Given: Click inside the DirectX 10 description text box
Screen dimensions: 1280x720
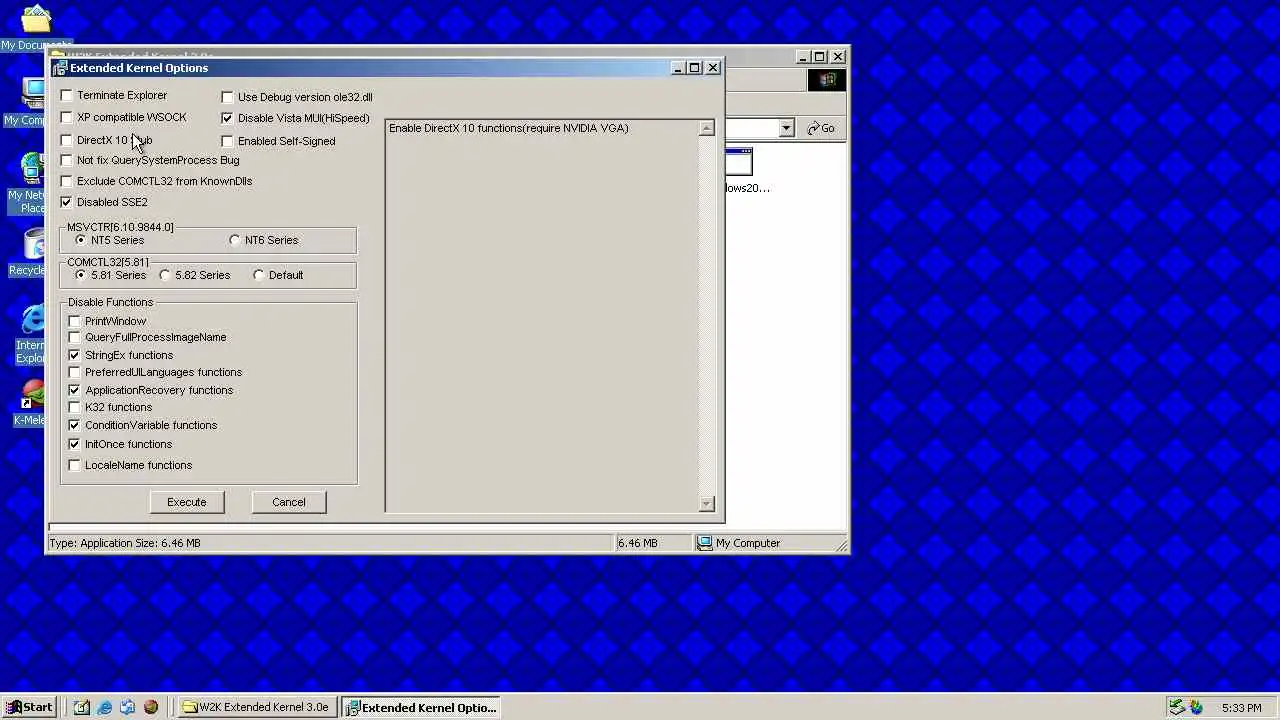Looking at the screenshot, I should [543, 316].
